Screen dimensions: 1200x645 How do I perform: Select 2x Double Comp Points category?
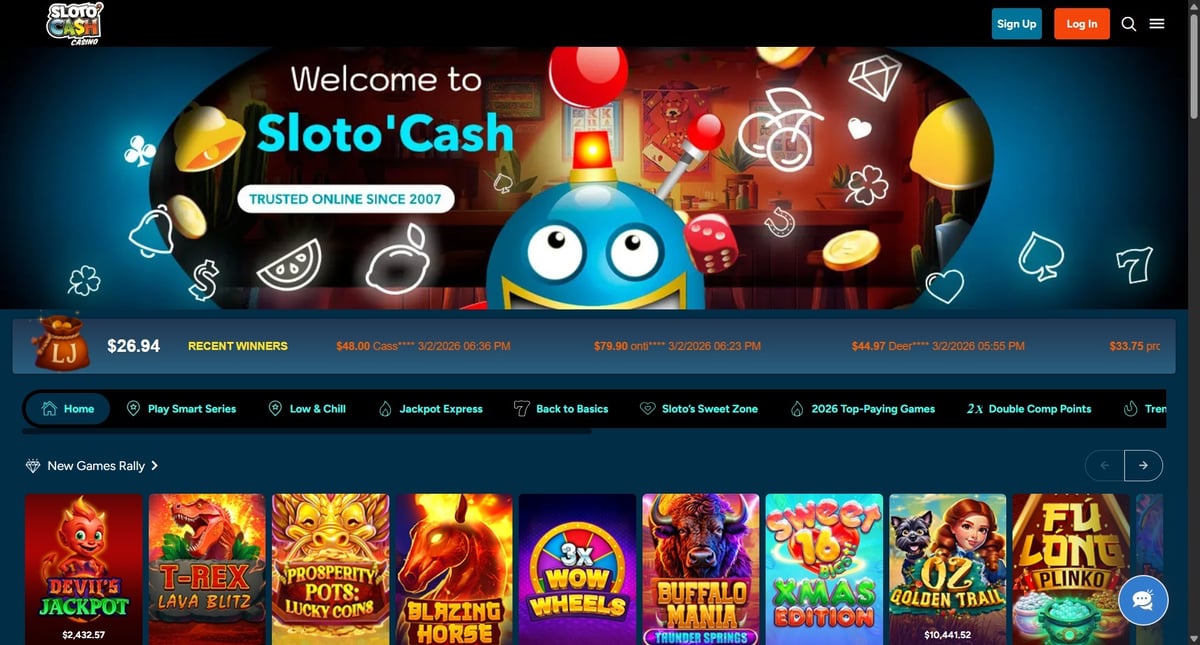[x=1029, y=409]
